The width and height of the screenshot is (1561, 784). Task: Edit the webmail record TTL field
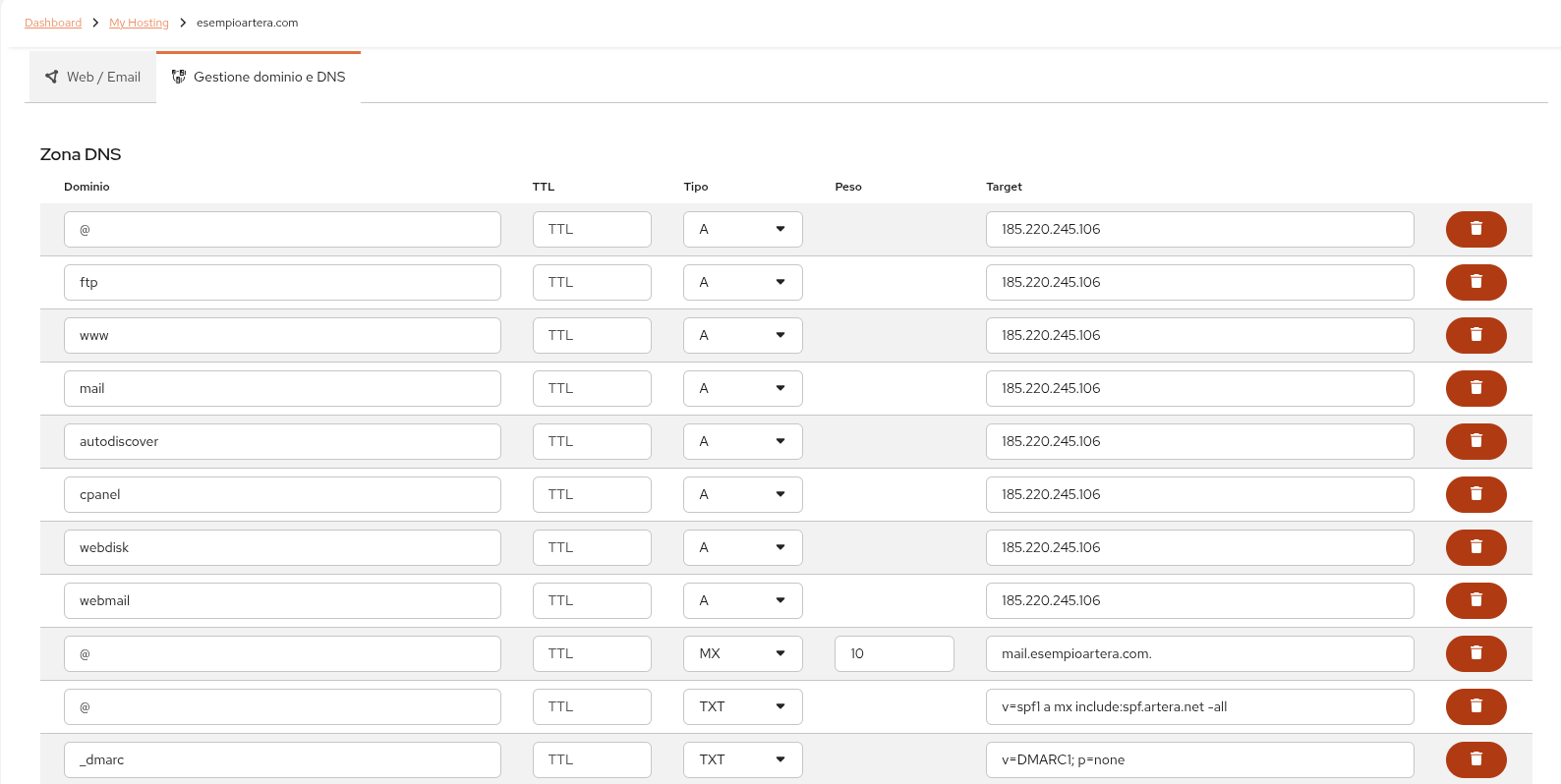coord(592,600)
